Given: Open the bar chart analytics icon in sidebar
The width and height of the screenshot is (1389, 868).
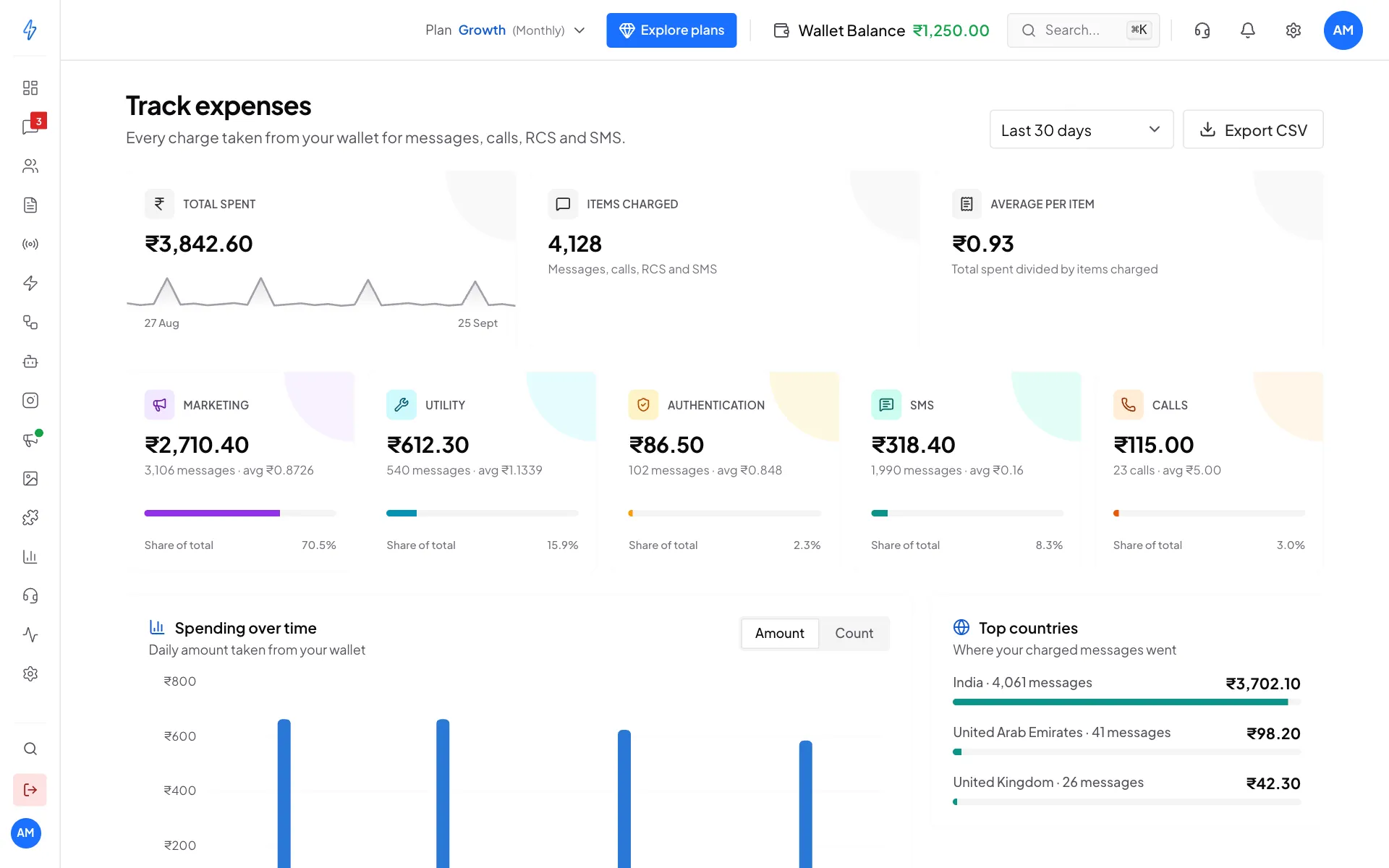Looking at the screenshot, I should [30, 556].
